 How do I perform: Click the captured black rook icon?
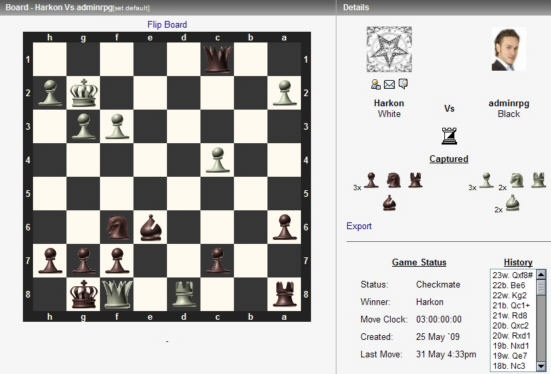click(415, 180)
